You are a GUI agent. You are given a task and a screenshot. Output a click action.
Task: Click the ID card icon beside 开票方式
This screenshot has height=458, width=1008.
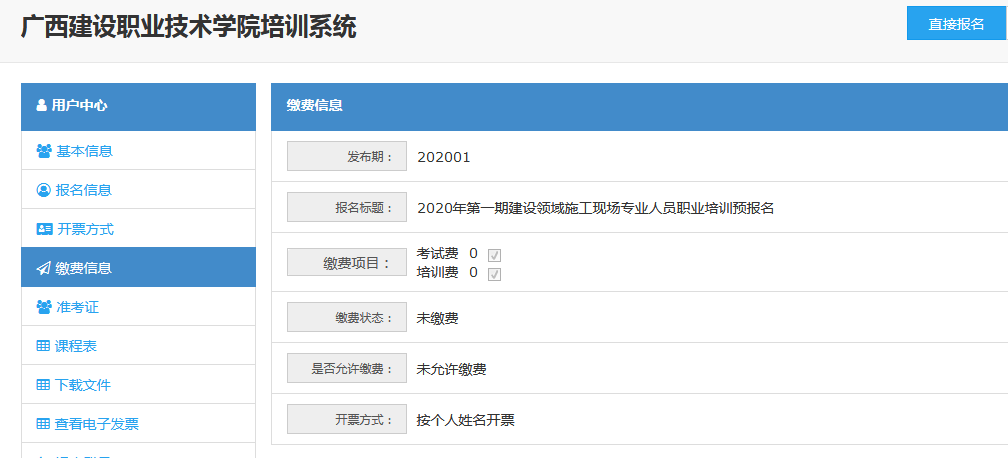click(44, 229)
